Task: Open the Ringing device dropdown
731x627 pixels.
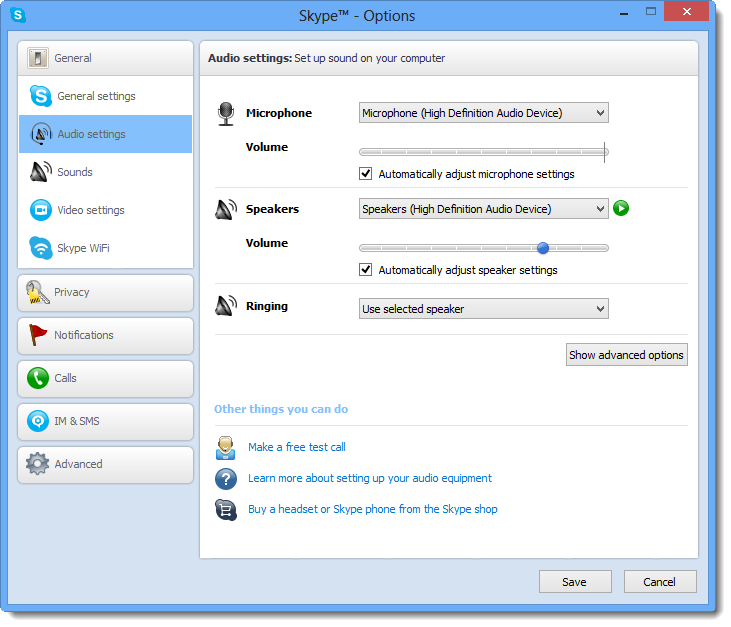Action: click(x=483, y=309)
